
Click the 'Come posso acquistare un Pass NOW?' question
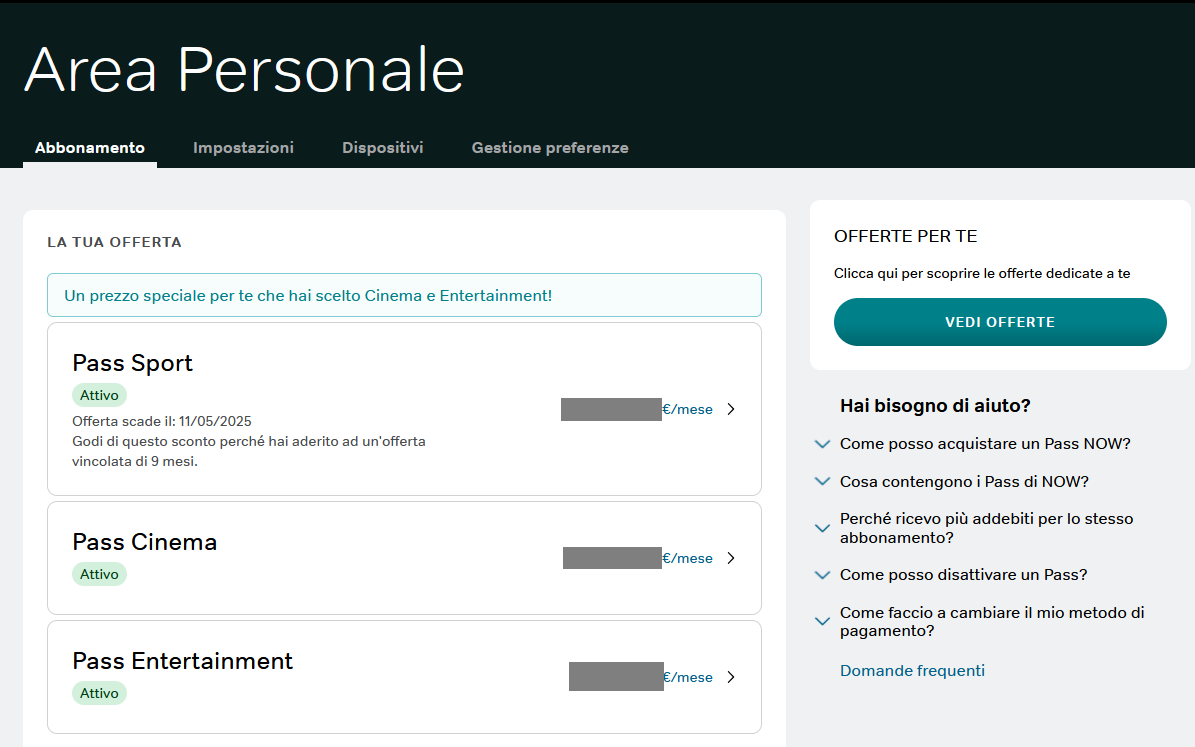[985, 444]
